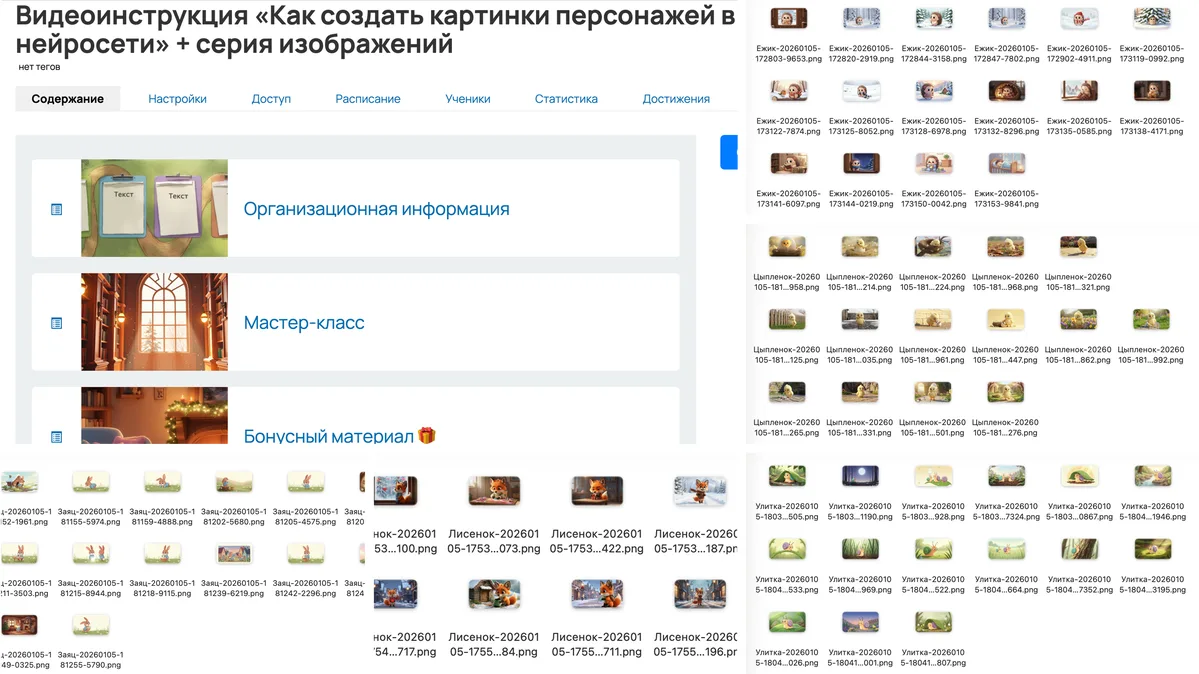This screenshot has height=674, width=1199.
Task: Open the Мастер-класс lesson link
Action: click(x=304, y=323)
